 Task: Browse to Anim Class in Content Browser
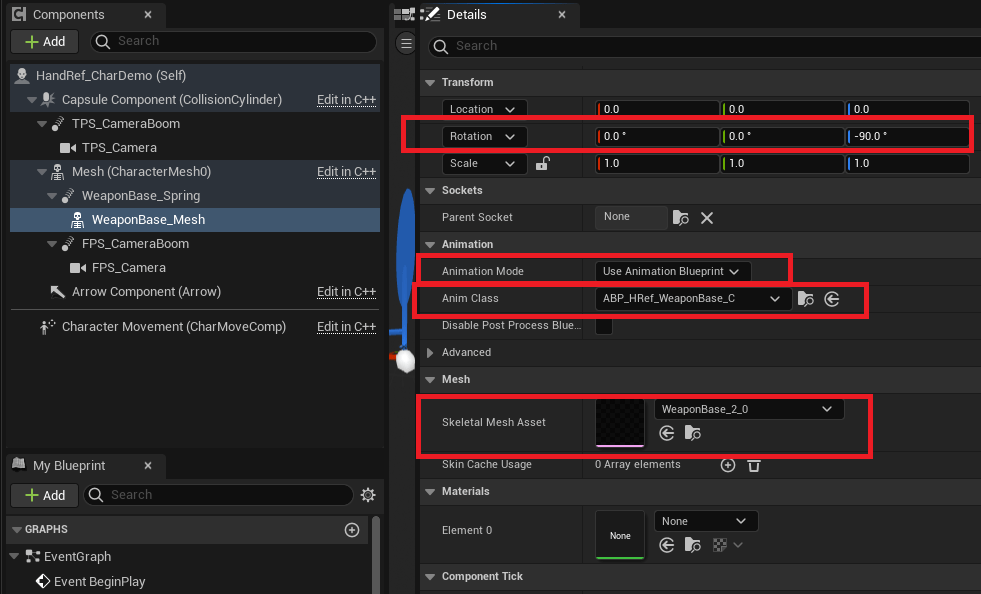pyautogui.click(x=806, y=299)
